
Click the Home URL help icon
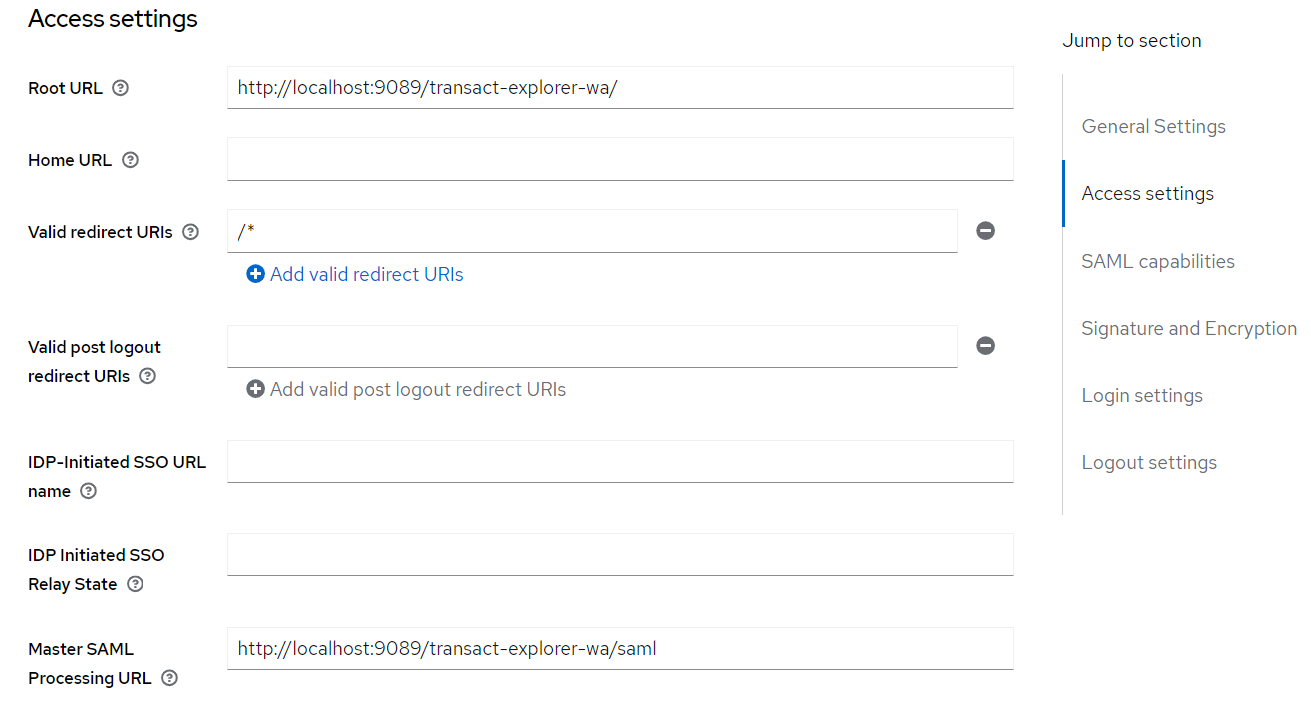[x=130, y=160]
